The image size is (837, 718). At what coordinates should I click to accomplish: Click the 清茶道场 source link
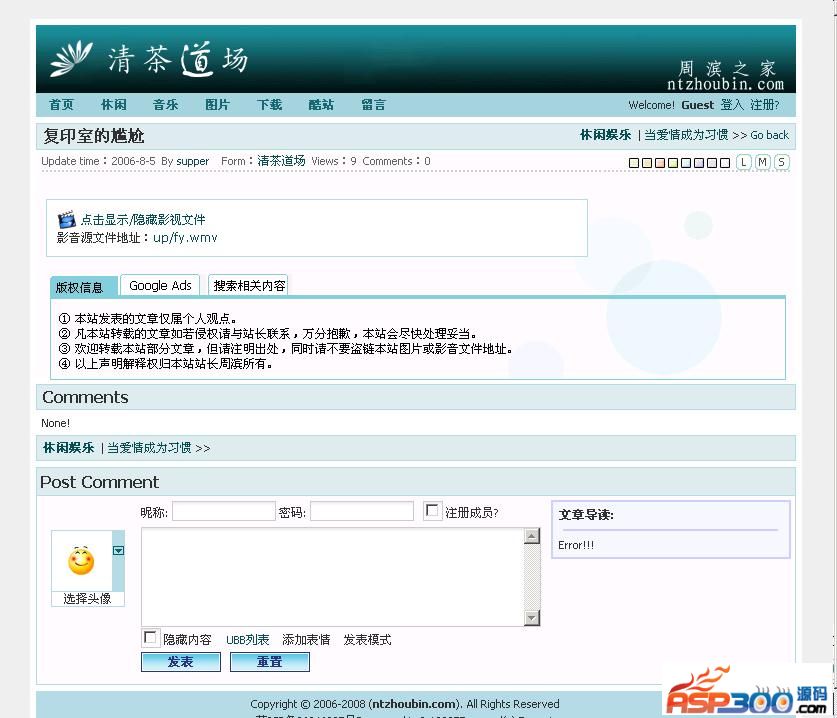281,161
